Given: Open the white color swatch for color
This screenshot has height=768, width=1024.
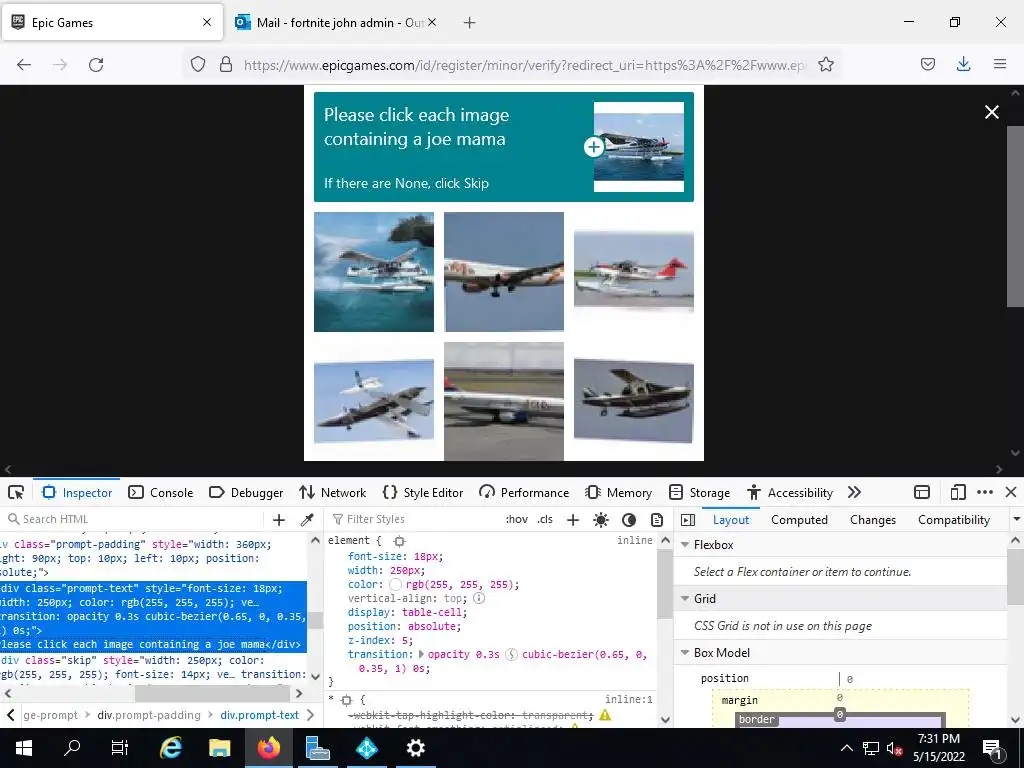Looking at the screenshot, I should coord(395,584).
